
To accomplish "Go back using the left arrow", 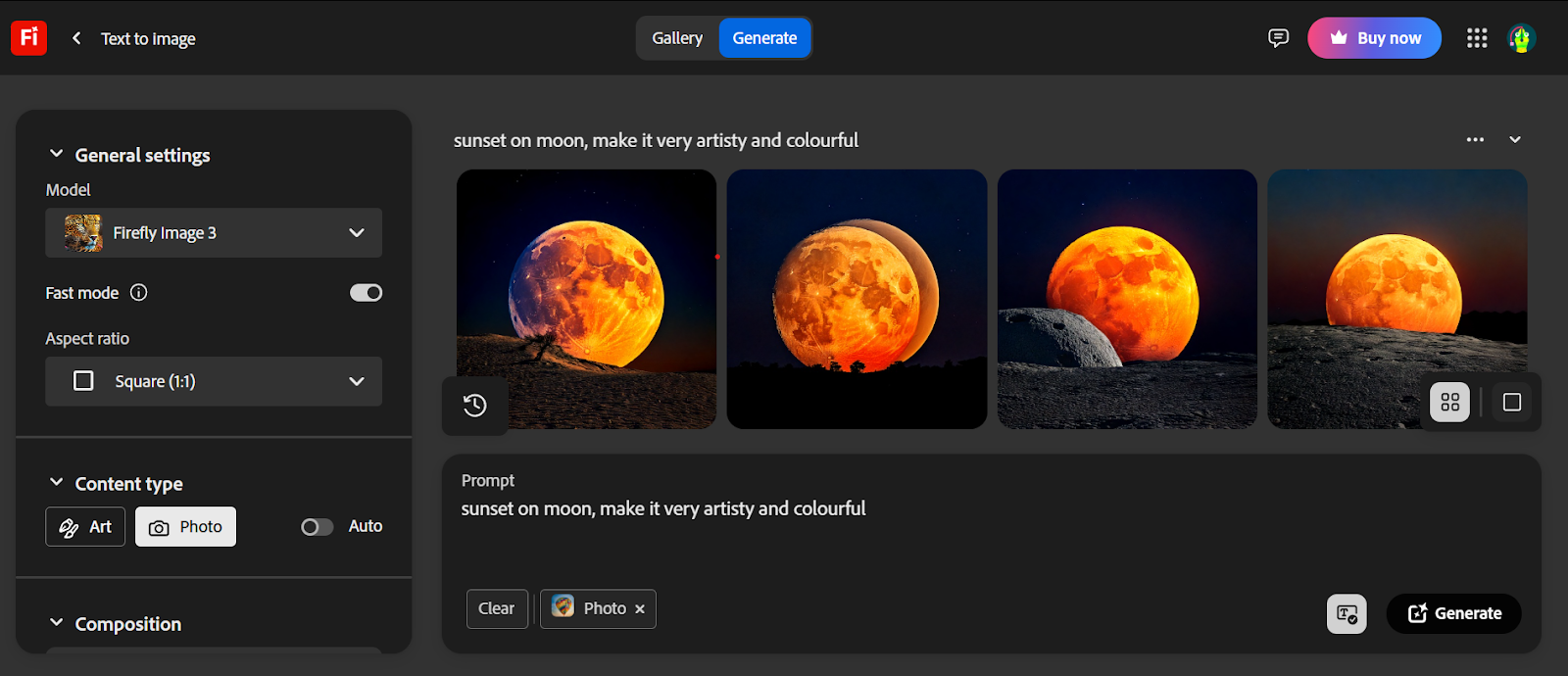I will pos(76,38).
